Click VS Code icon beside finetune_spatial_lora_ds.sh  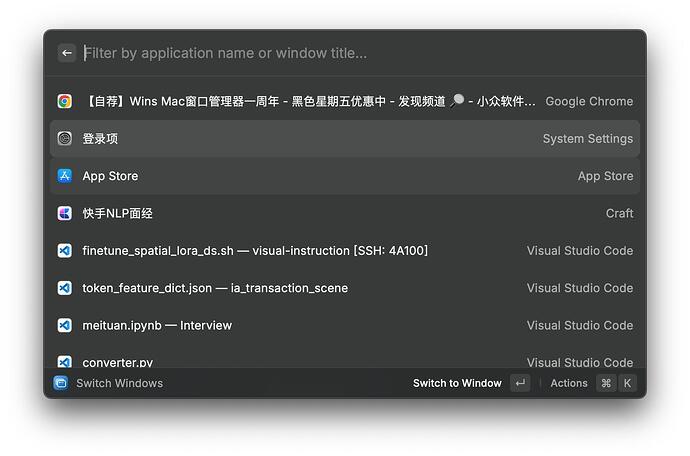64,251
